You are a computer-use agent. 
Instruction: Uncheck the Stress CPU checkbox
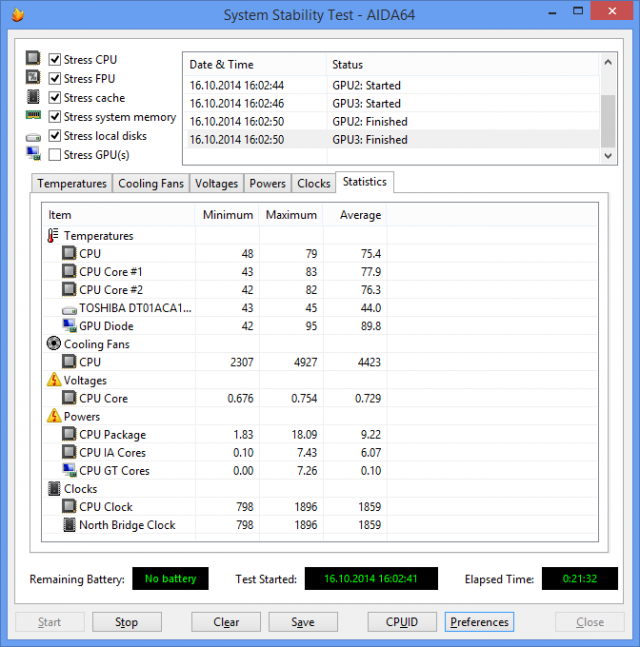54,59
